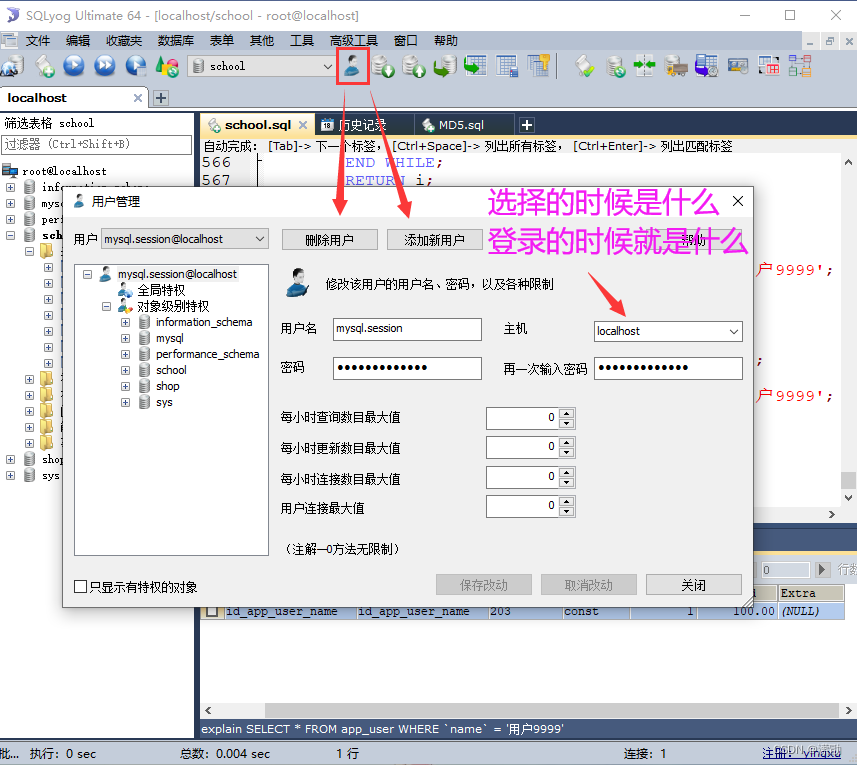Click the scheduled backup clock icon
Screen dimensions: 857x765
(x=706, y=66)
